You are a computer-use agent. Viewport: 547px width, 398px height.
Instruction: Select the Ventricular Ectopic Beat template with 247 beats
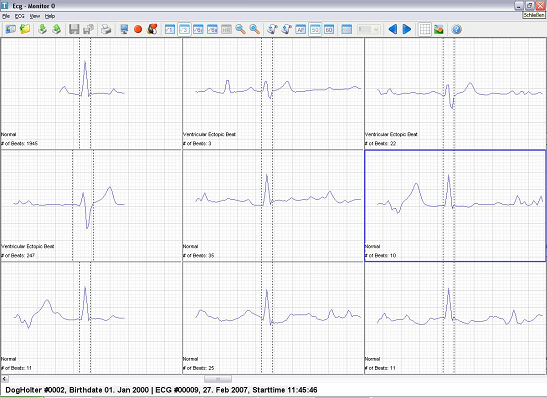(91, 205)
